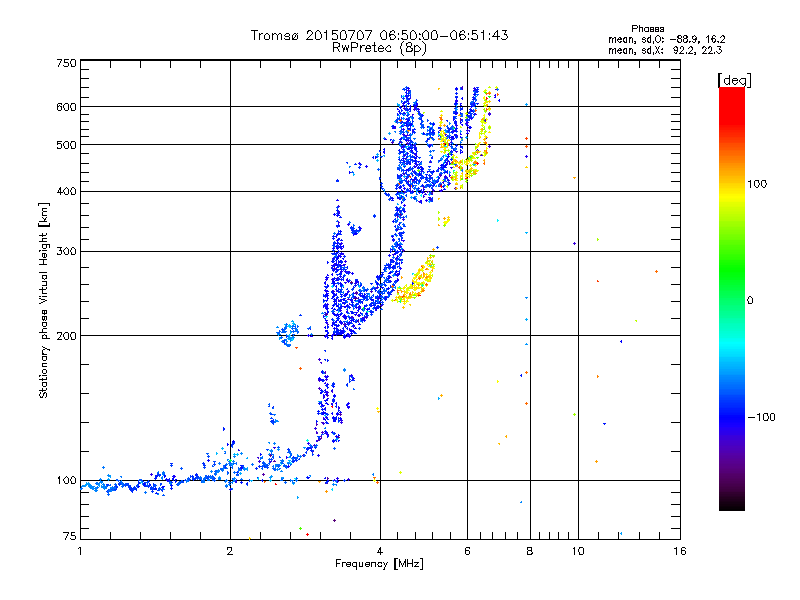Click the x-axis tick label '2'

[230, 552]
